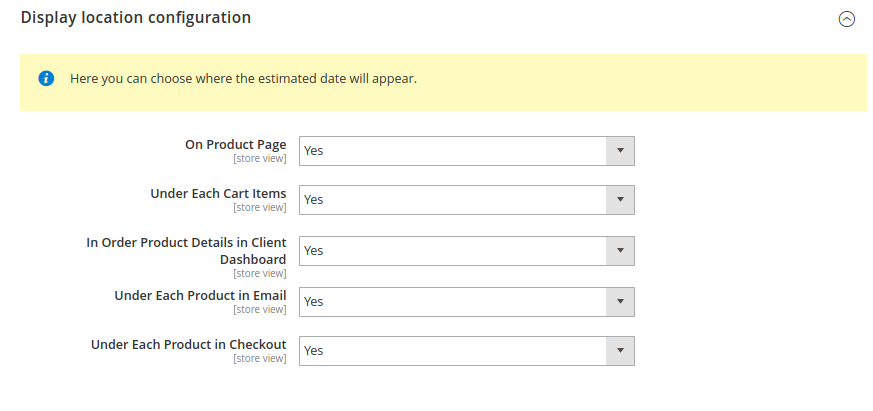Click the Product in Email dropdown arrow
The image size is (873, 411).
point(620,302)
